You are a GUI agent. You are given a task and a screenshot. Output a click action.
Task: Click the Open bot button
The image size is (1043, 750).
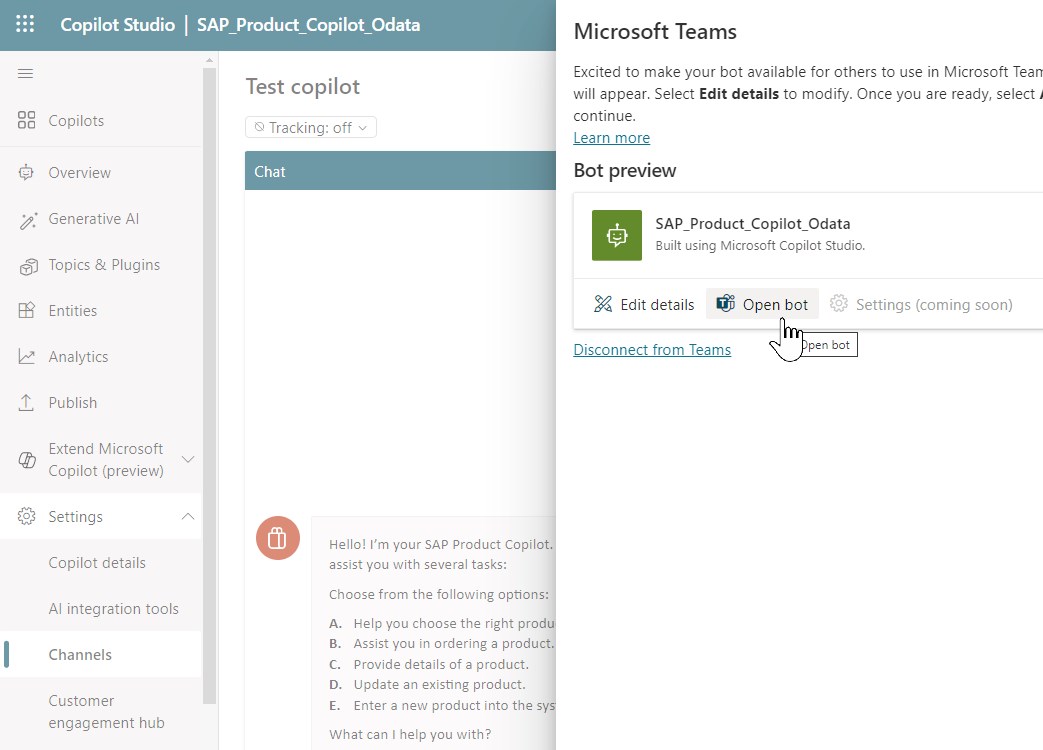point(762,304)
